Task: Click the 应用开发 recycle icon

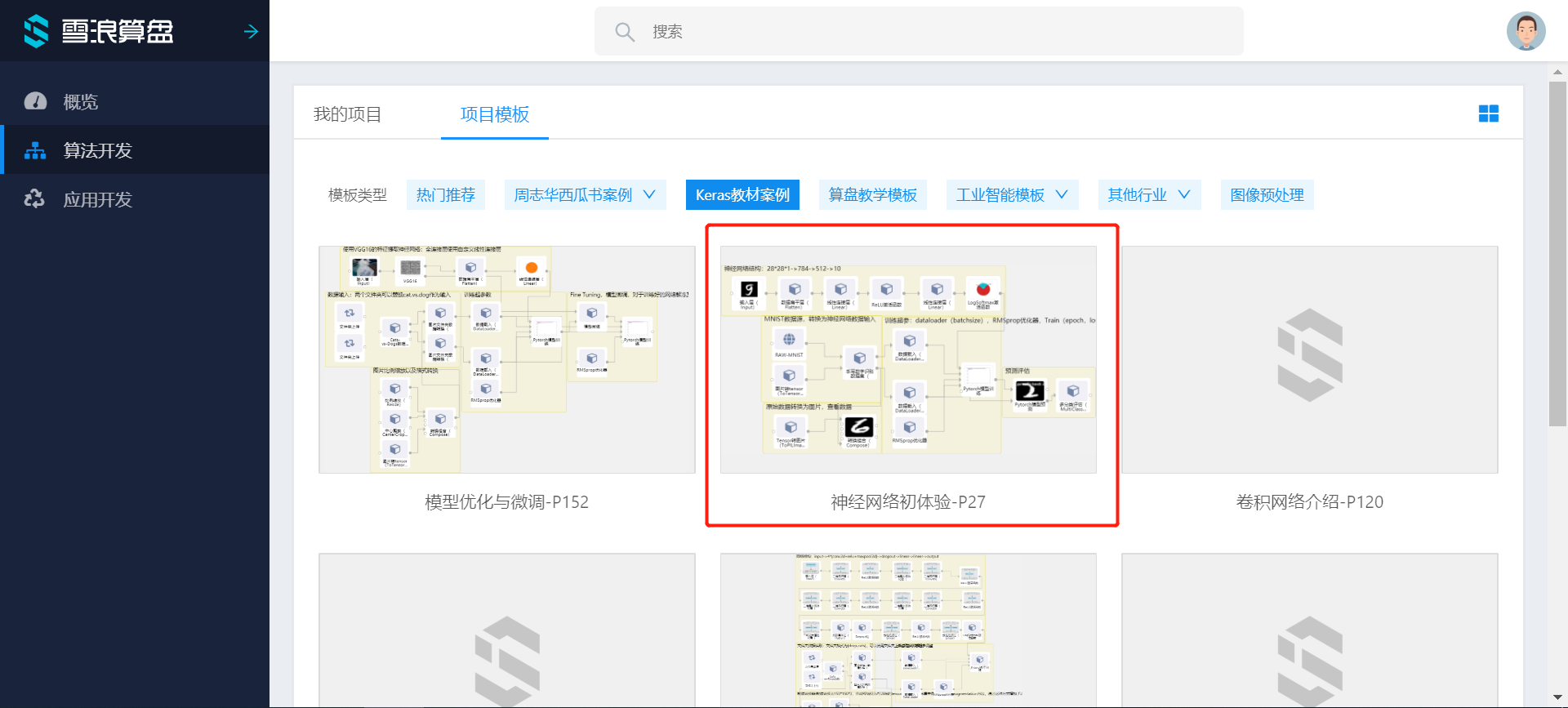Action: (35, 199)
